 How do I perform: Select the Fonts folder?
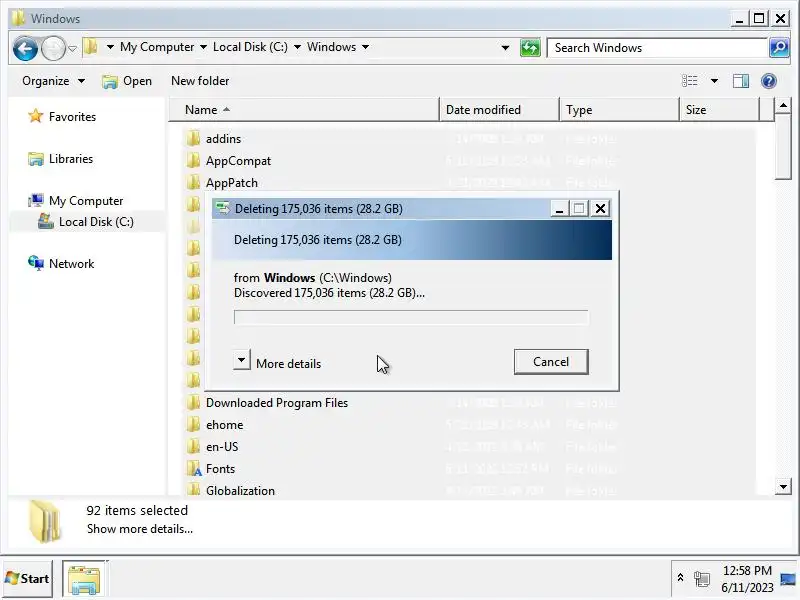point(220,469)
